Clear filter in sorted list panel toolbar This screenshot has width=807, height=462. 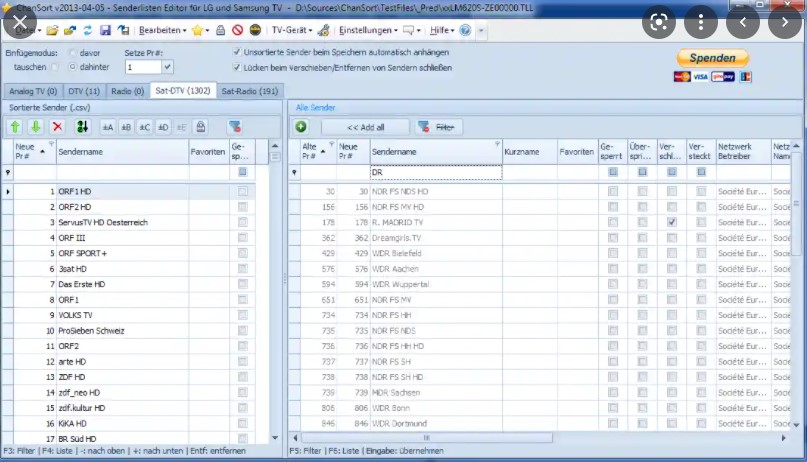235,127
